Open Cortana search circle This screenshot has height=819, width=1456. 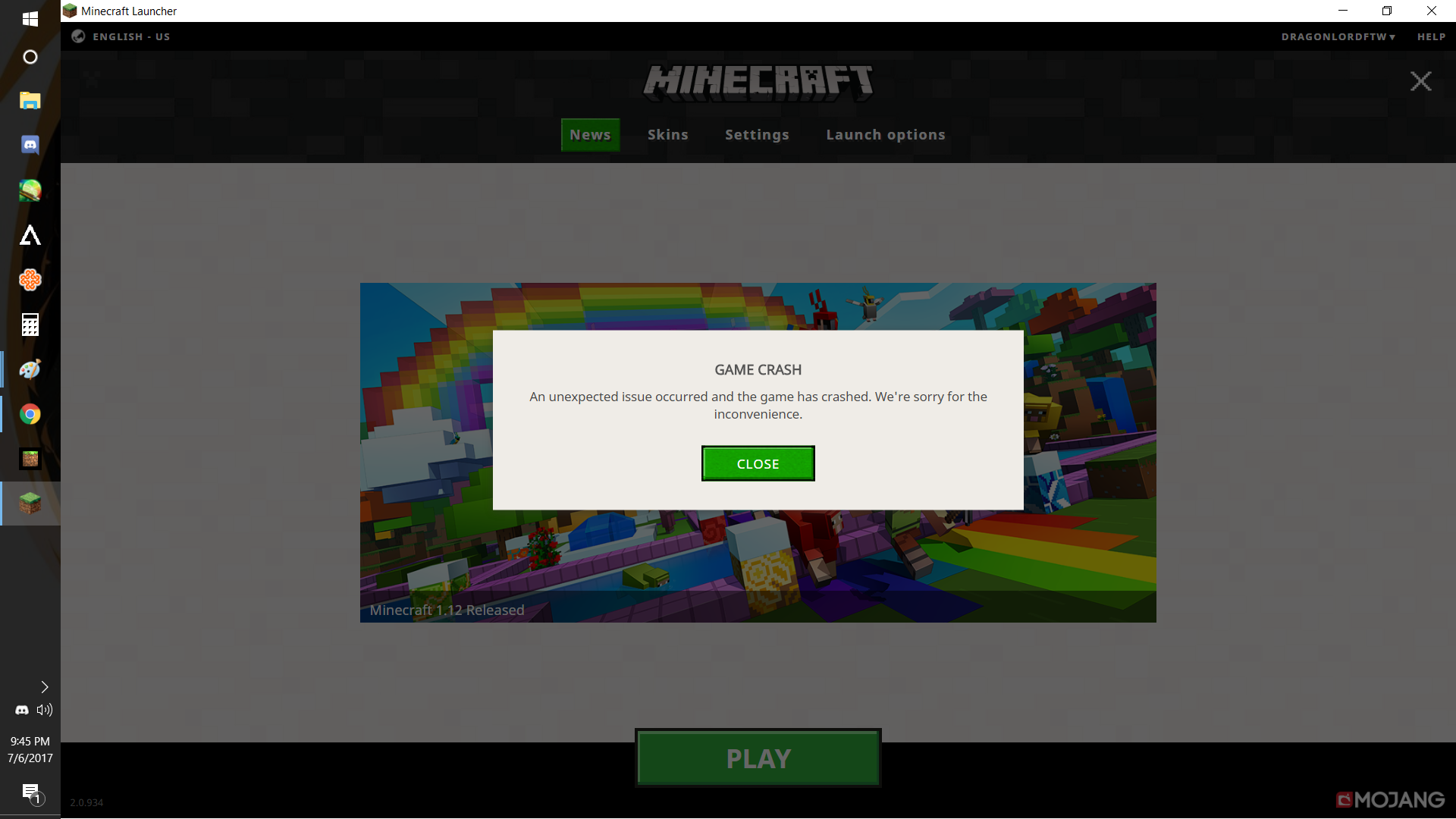coord(30,57)
